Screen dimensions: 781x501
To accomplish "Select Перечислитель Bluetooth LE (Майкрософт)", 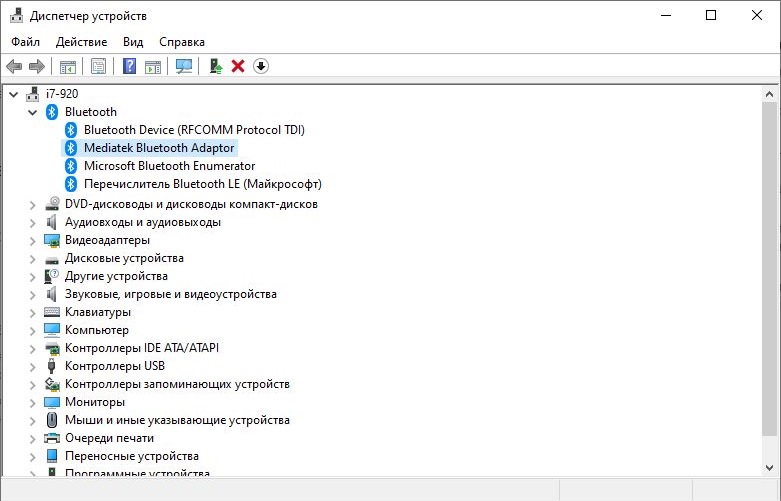I will pos(203,184).
